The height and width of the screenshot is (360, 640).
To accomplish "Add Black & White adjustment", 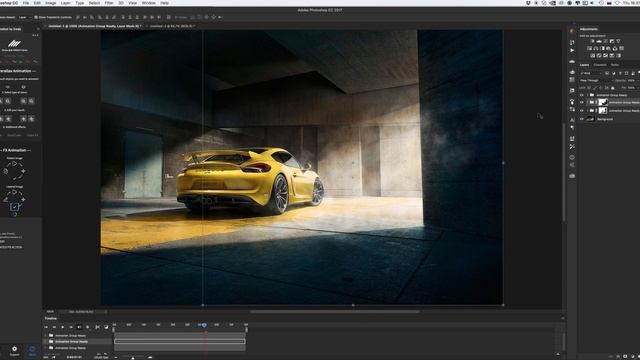I will click(602, 48).
